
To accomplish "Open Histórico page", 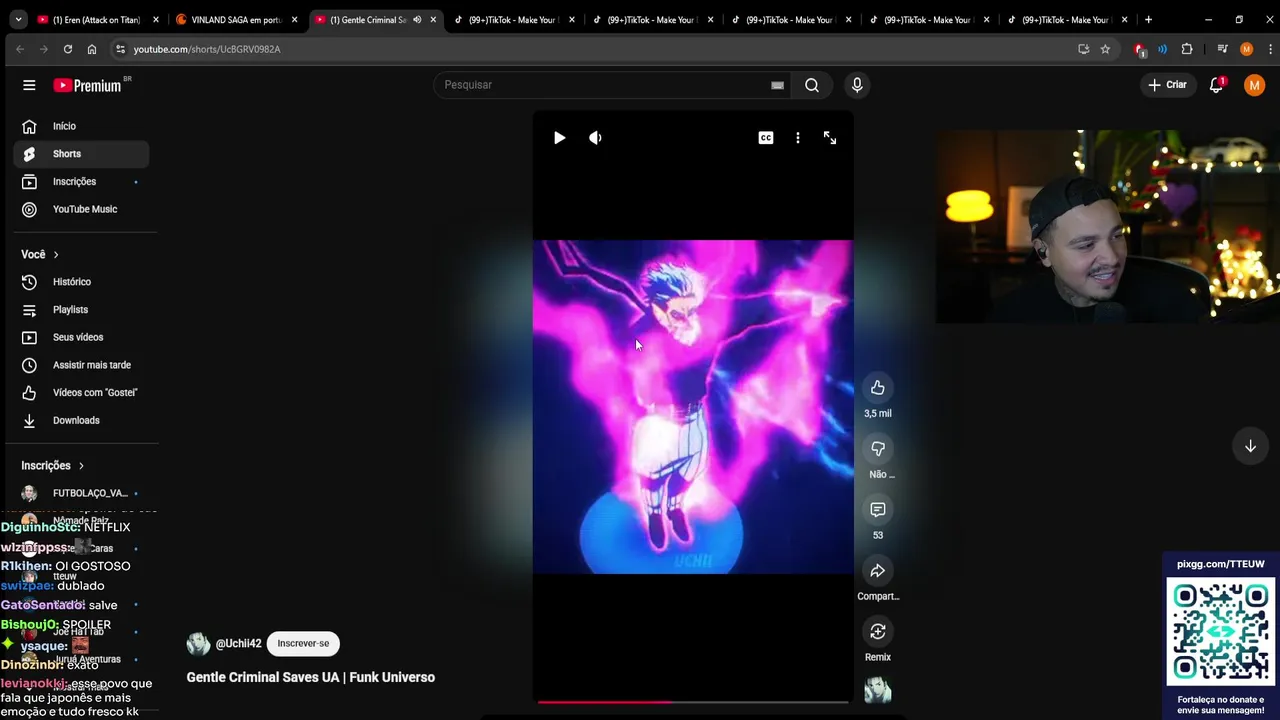I will tap(82, 282).
